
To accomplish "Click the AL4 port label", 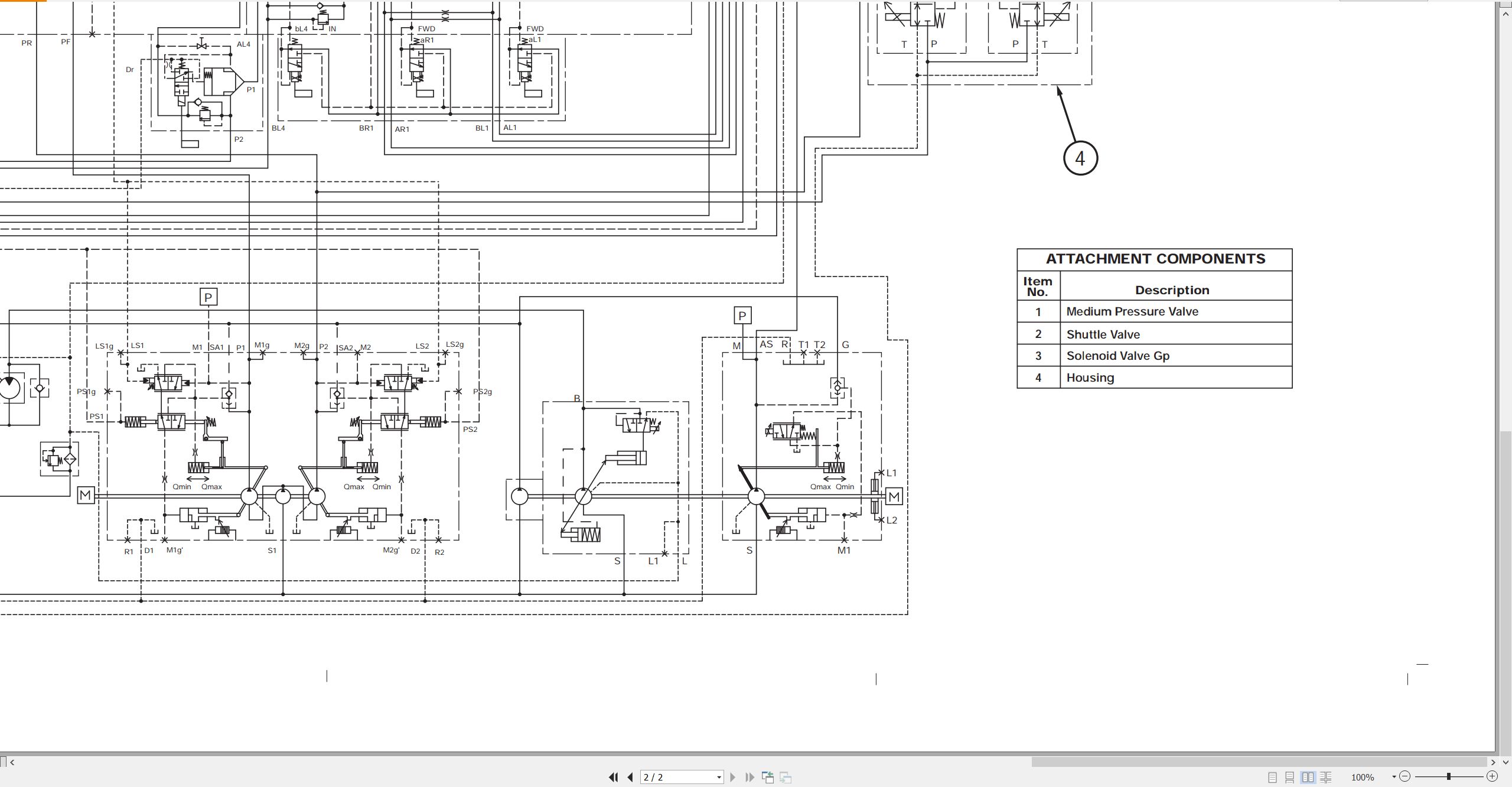I will 243,44.
